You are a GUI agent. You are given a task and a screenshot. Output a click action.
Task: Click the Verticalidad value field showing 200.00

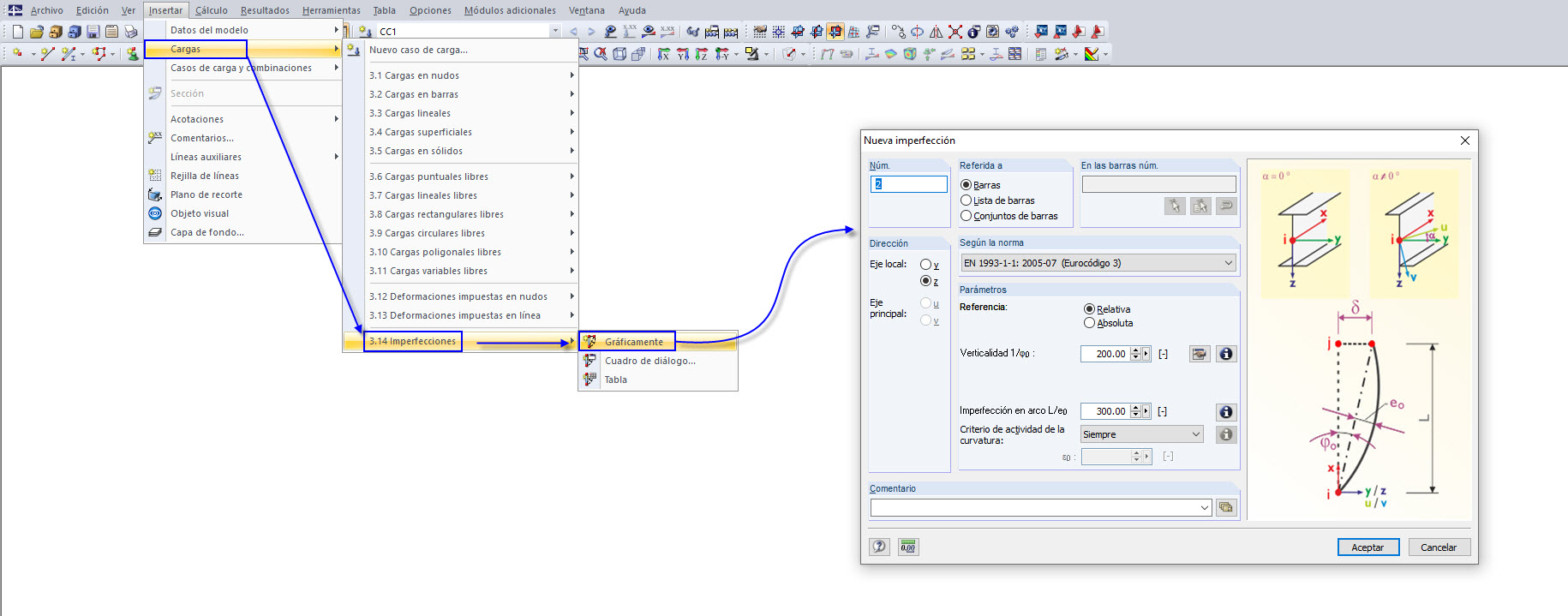tap(1105, 354)
